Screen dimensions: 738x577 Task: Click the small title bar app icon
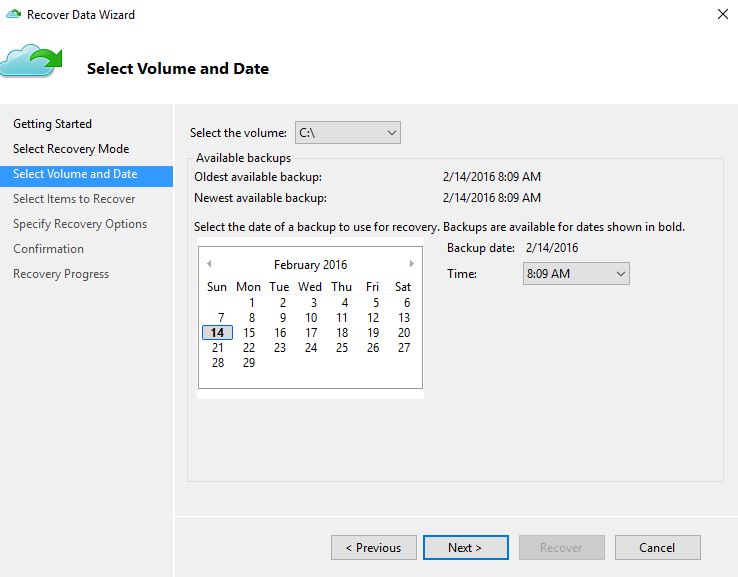14,14
